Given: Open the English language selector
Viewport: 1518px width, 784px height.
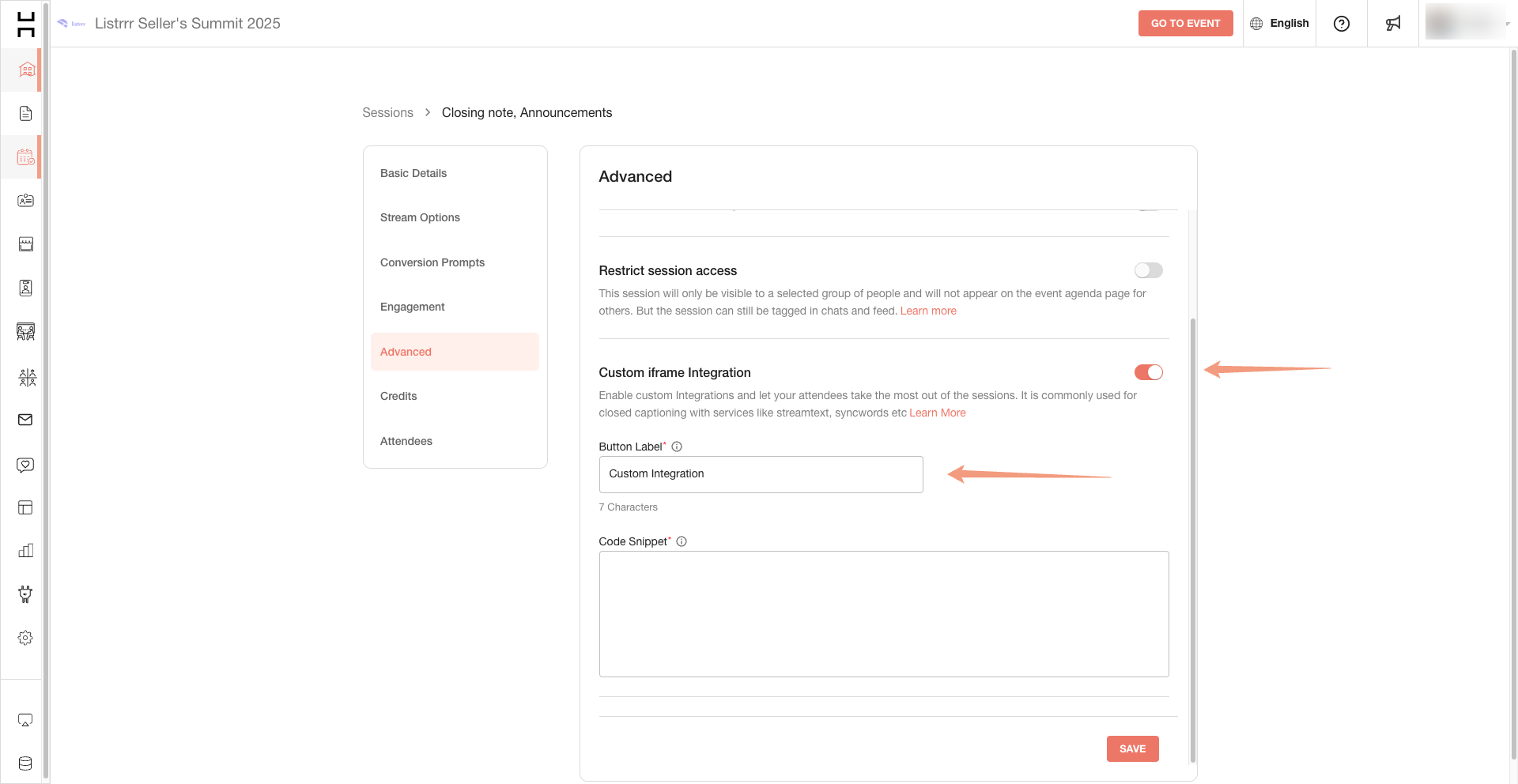Looking at the screenshot, I should (1279, 23).
